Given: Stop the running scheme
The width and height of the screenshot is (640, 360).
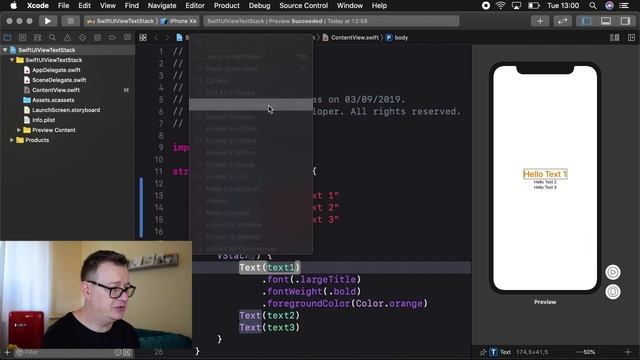Looking at the screenshot, I should 70,21.
